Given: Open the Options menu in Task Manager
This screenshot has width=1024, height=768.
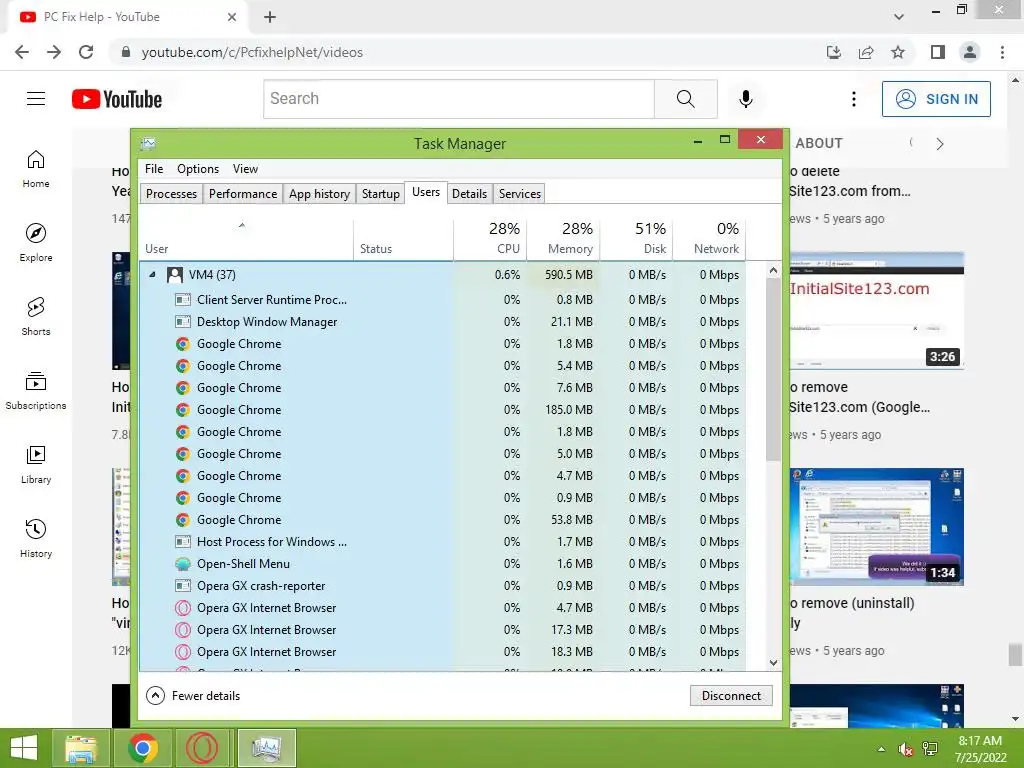Looking at the screenshot, I should coord(198,168).
